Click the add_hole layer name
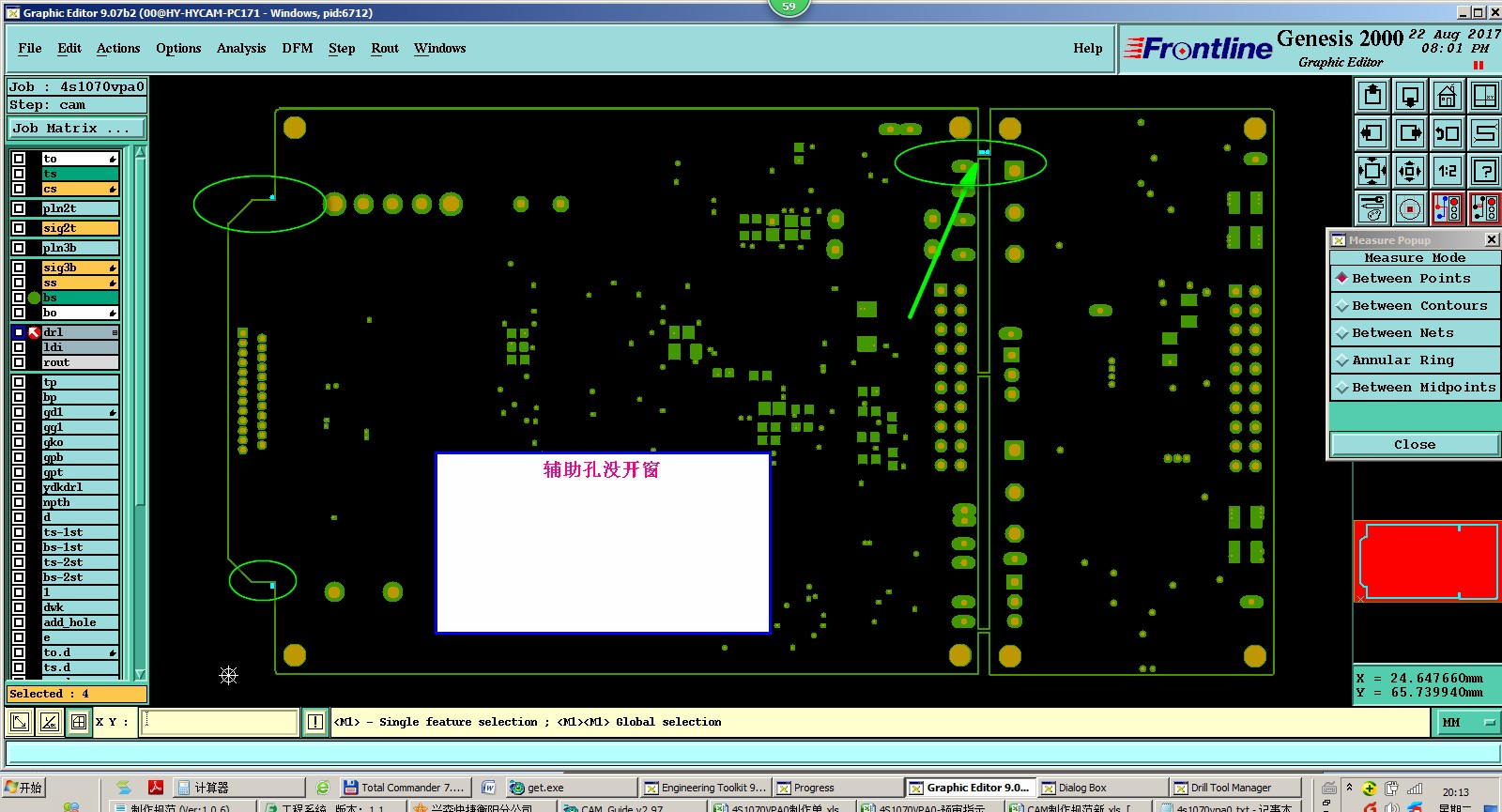 pos(81,622)
